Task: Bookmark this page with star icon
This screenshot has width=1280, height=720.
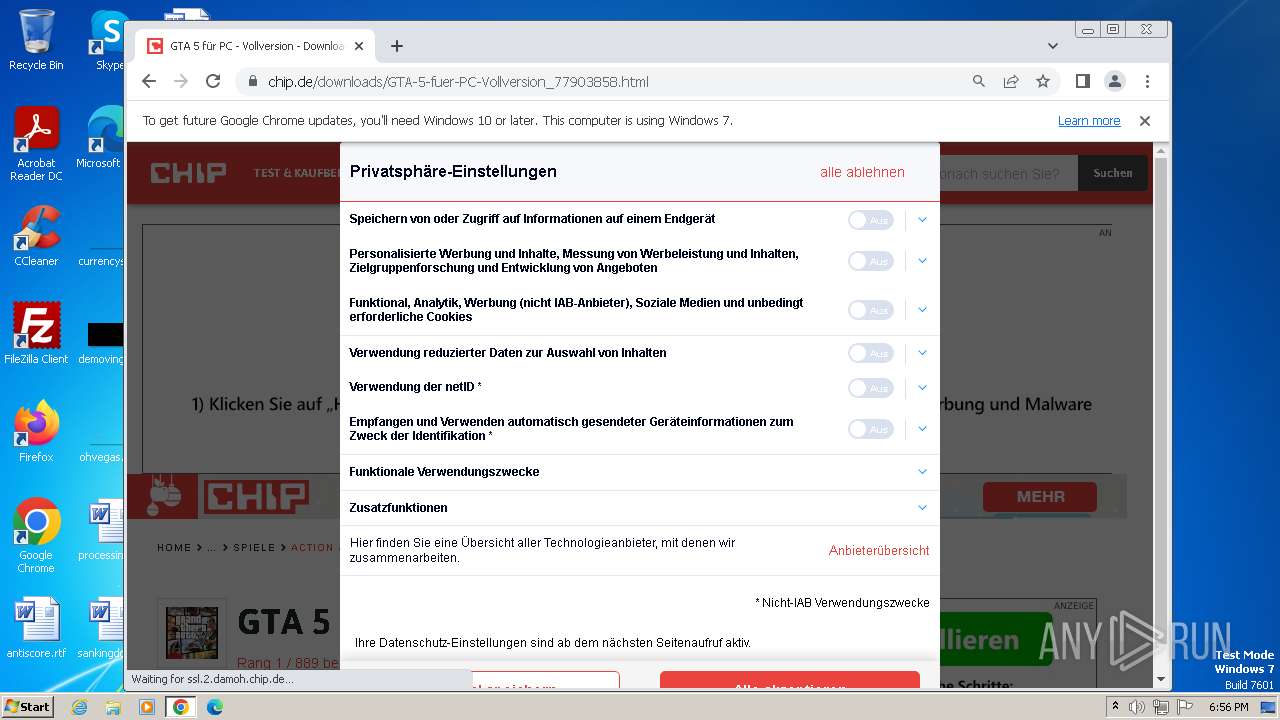Action: click(x=1043, y=82)
